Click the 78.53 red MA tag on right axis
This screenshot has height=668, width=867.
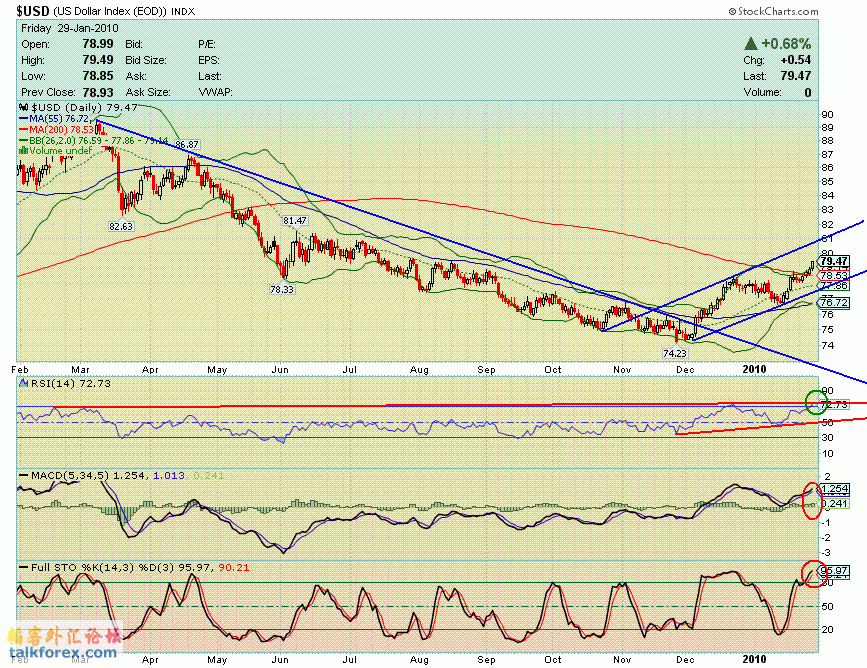click(834, 275)
